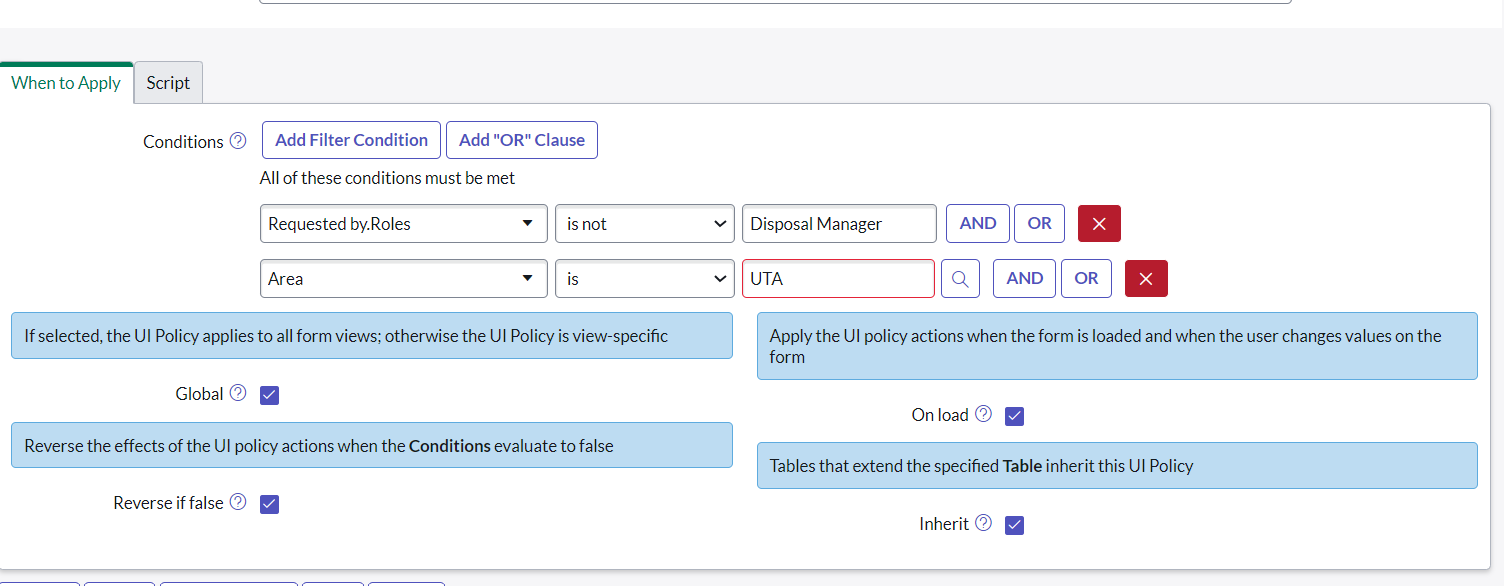
Task: Click the Add Filter Condition button
Action: (x=351, y=140)
